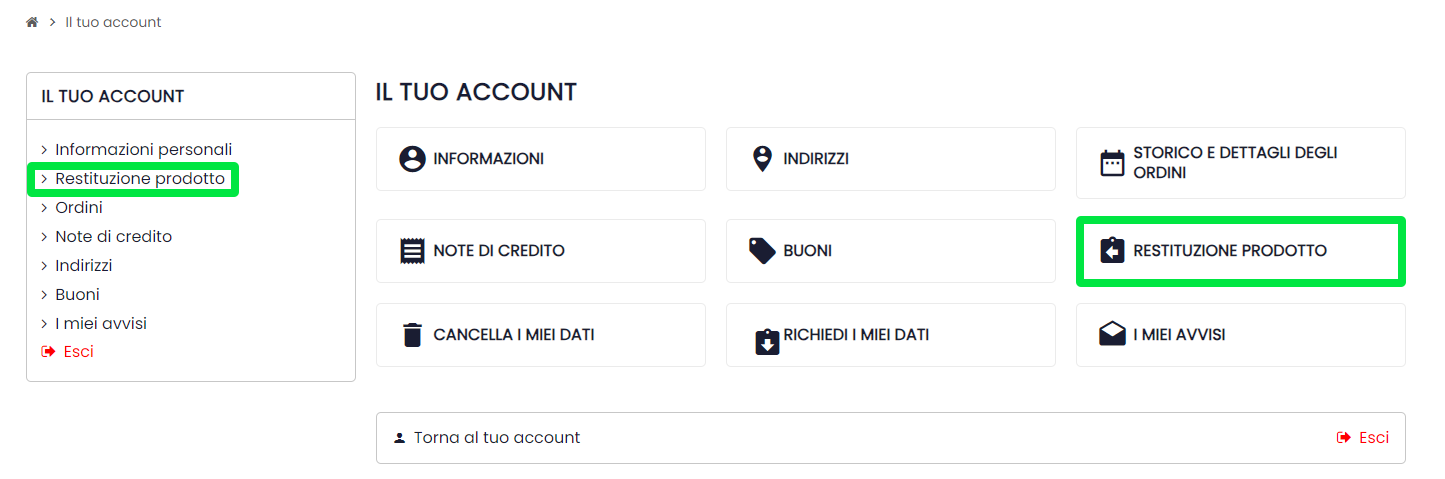1445x479 pixels.
Task: Click the calendar icon for order history
Action: point(1112,163)
